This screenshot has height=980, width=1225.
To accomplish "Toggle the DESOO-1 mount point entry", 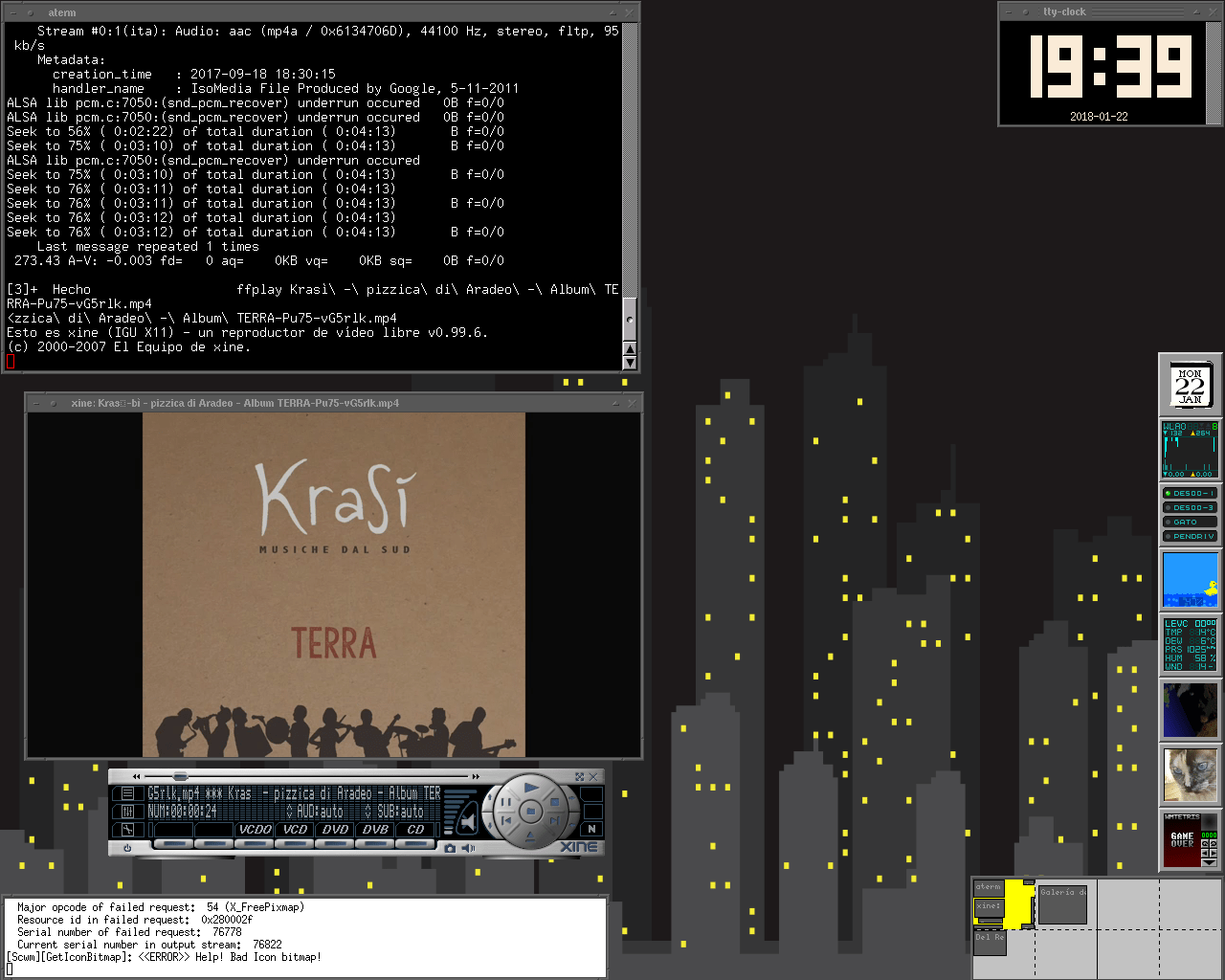I will (1190, 494).
